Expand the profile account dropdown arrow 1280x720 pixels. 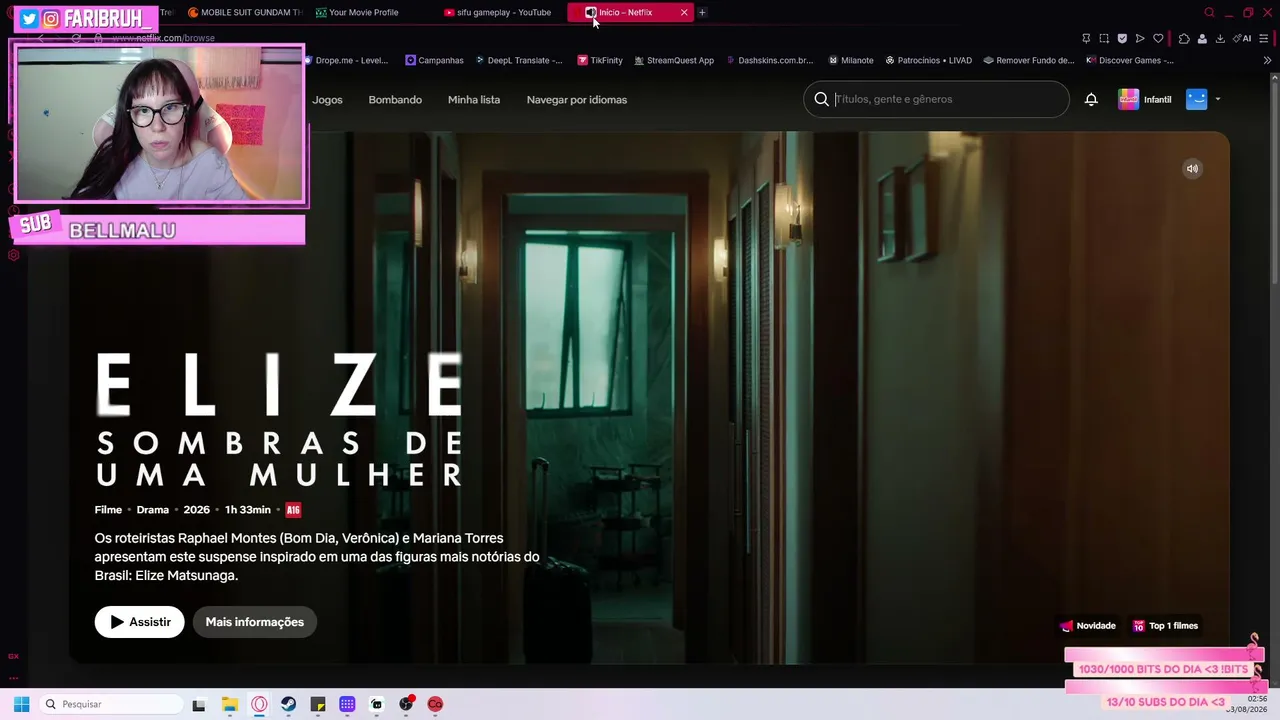coord(1217,99)
